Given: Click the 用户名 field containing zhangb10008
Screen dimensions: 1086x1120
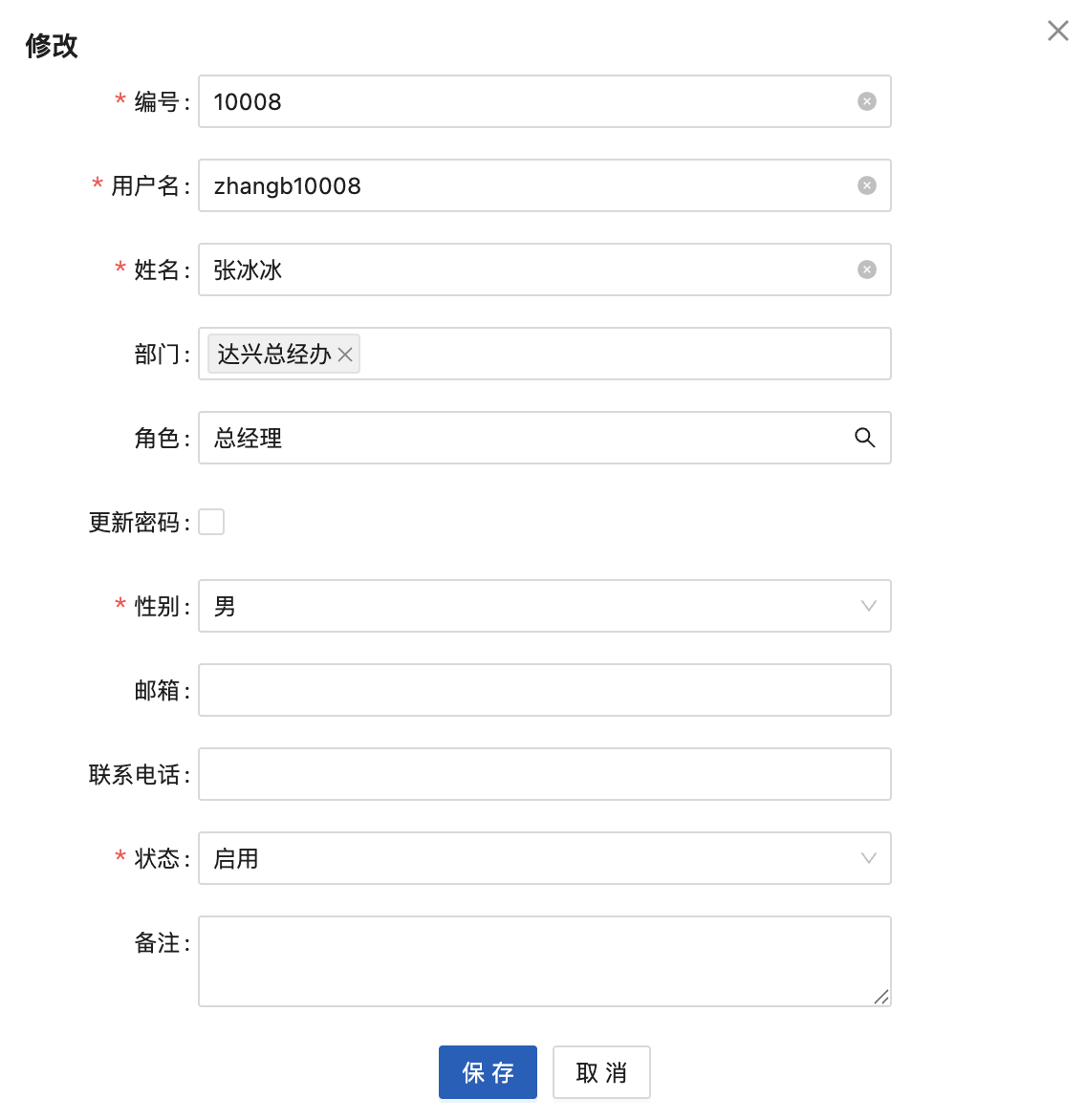Looking at the screenshot, I should click(516, 185).
